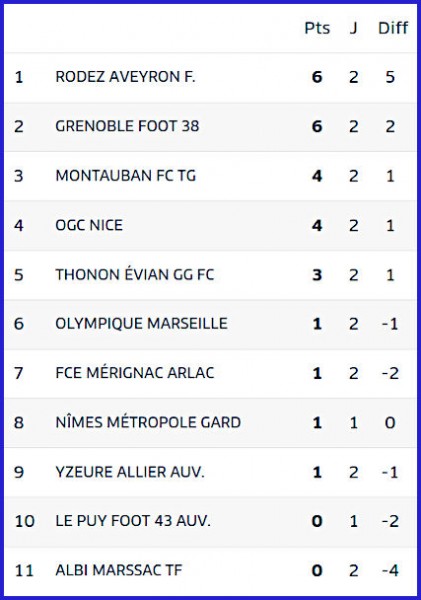Click the Diff column header
Screen dimensions: 421x600
pos(393,28)
